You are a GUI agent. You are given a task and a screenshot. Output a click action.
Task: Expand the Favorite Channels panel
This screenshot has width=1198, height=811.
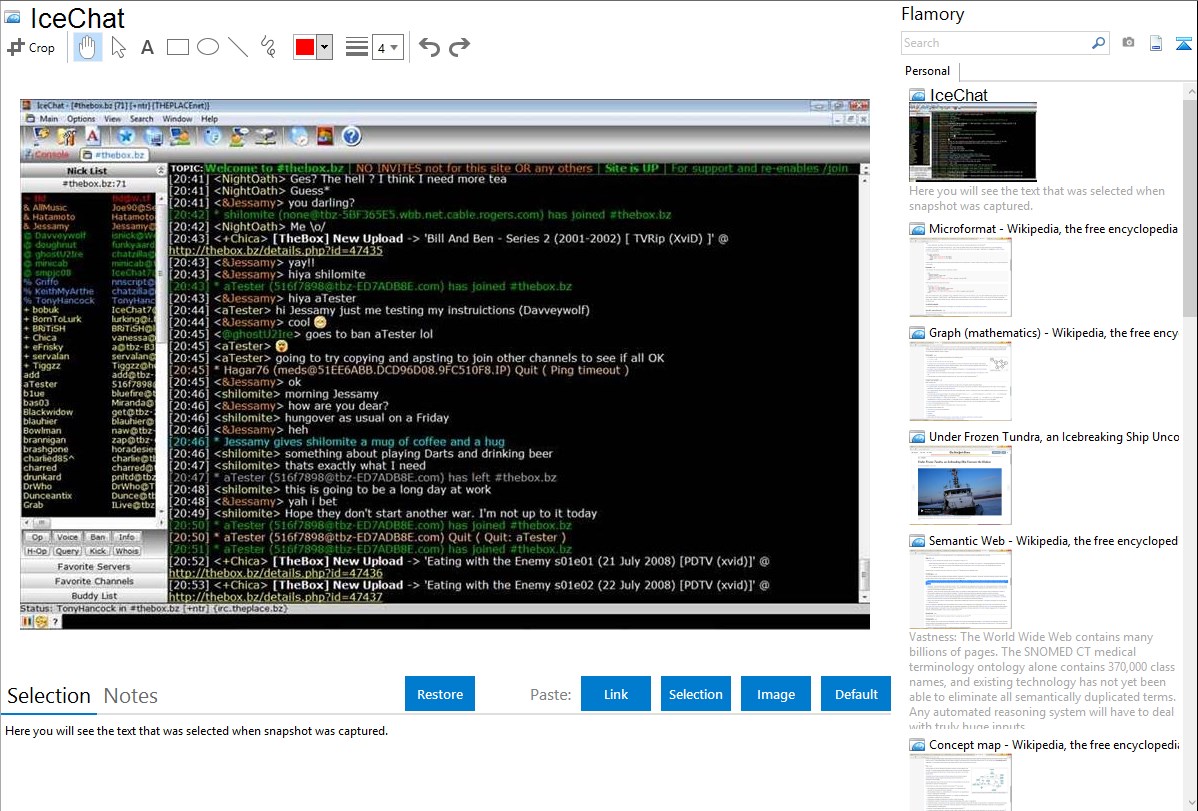point(93,581)
